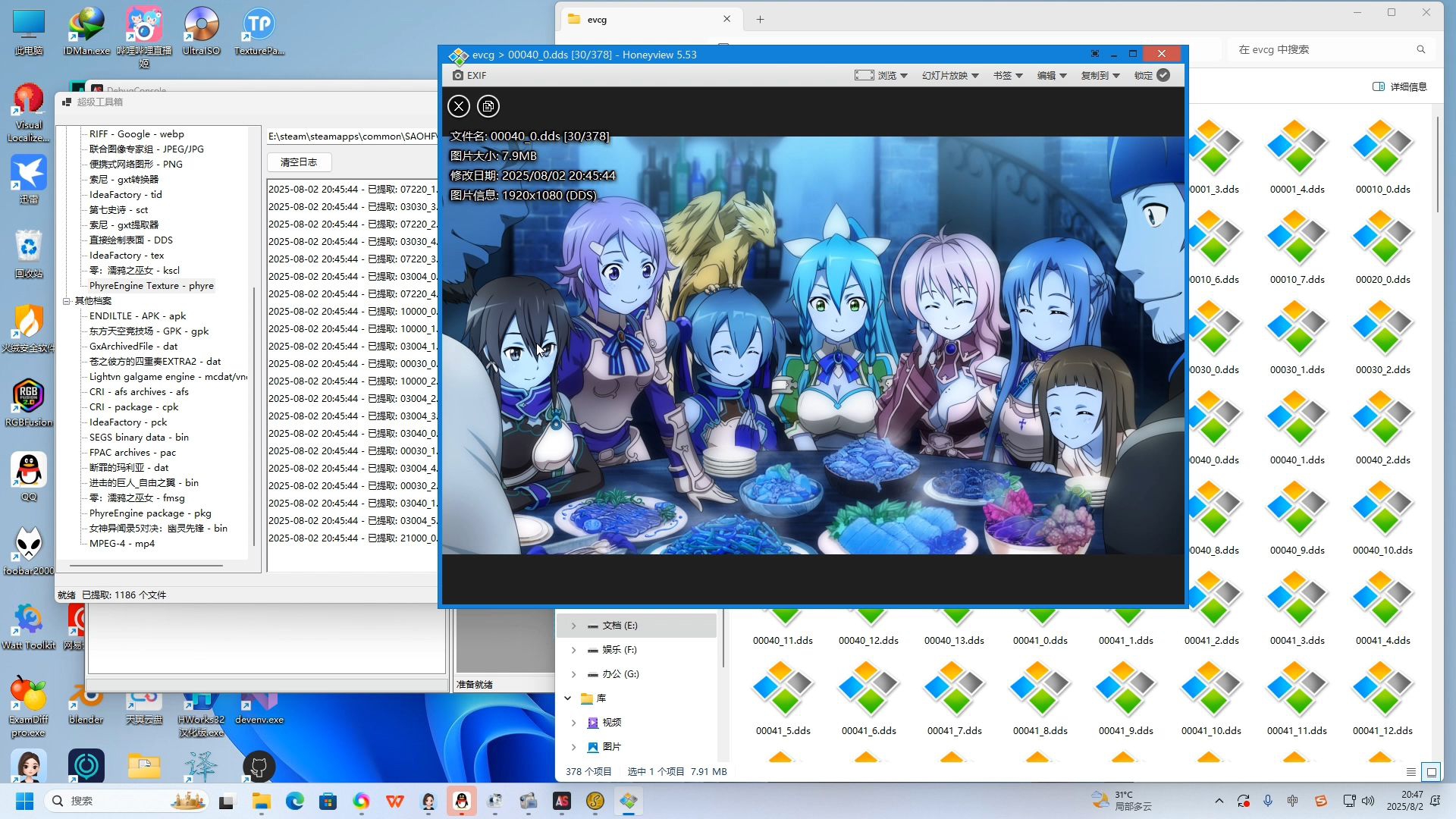This screenshot has width=1456, height=819.
Task: Click the taskbar 搜索 search box
Action: click(127, 801)
